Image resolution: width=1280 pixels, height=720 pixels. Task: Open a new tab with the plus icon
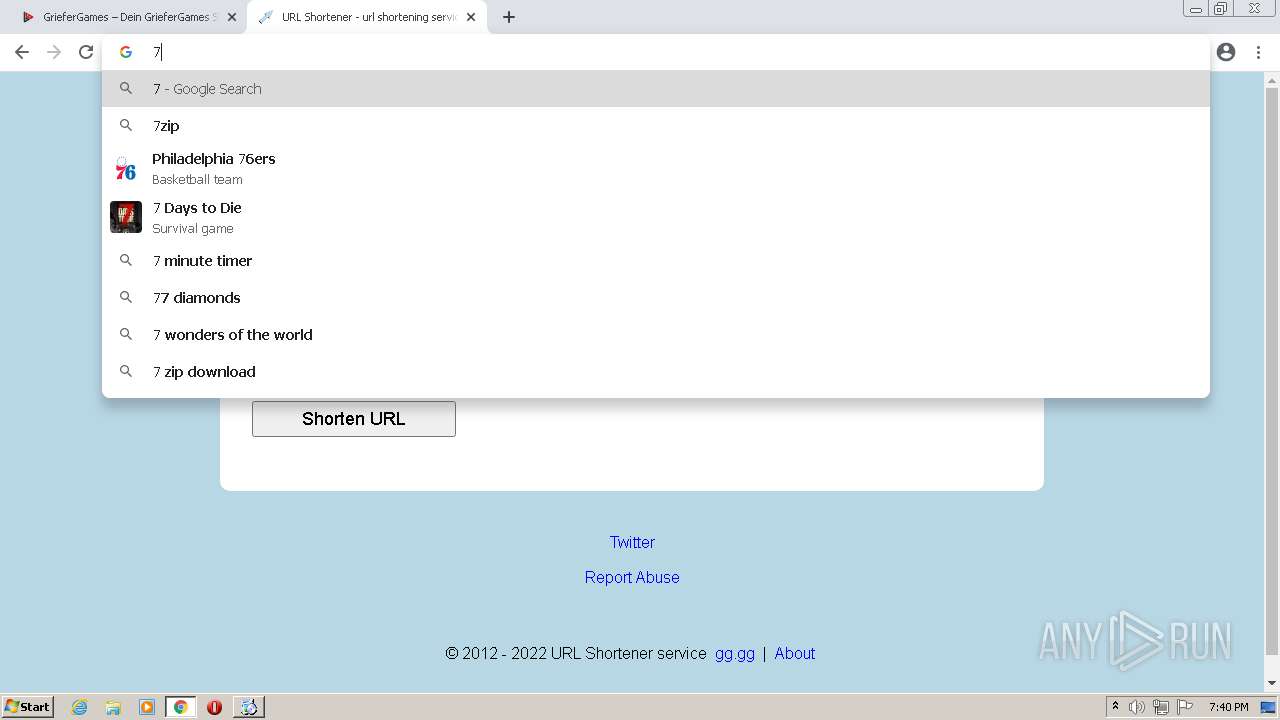click(508, 17)
